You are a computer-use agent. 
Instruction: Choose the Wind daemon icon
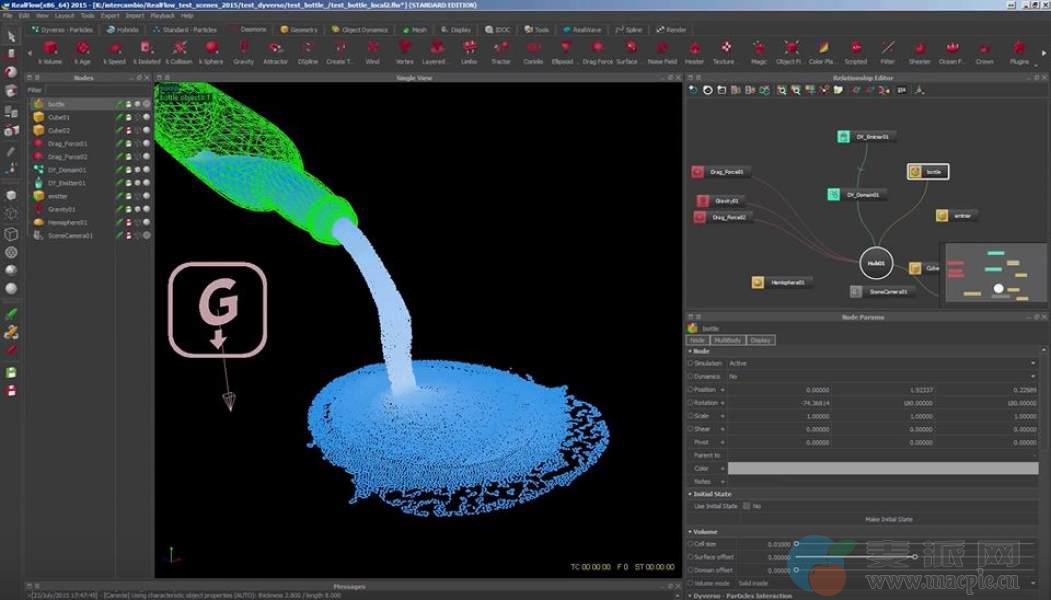(372, 48)
